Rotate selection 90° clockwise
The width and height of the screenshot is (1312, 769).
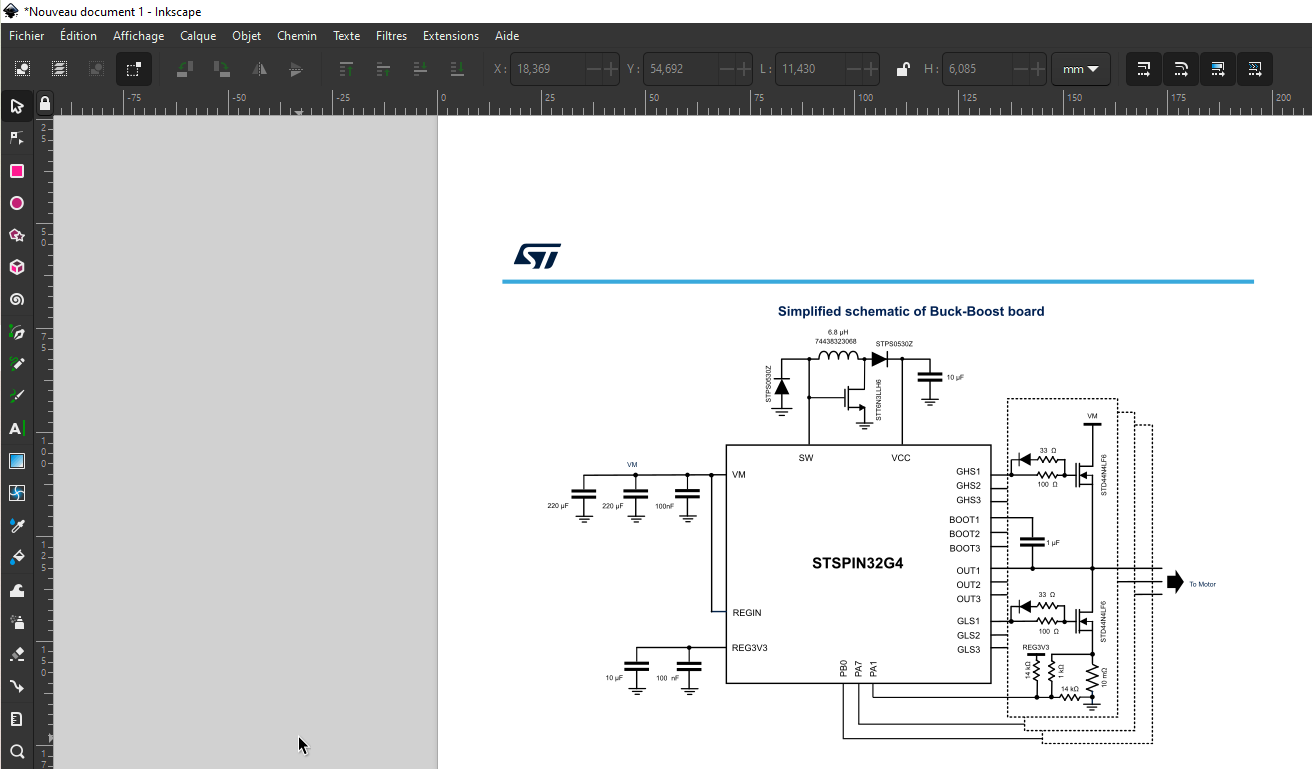click(222, 69)
